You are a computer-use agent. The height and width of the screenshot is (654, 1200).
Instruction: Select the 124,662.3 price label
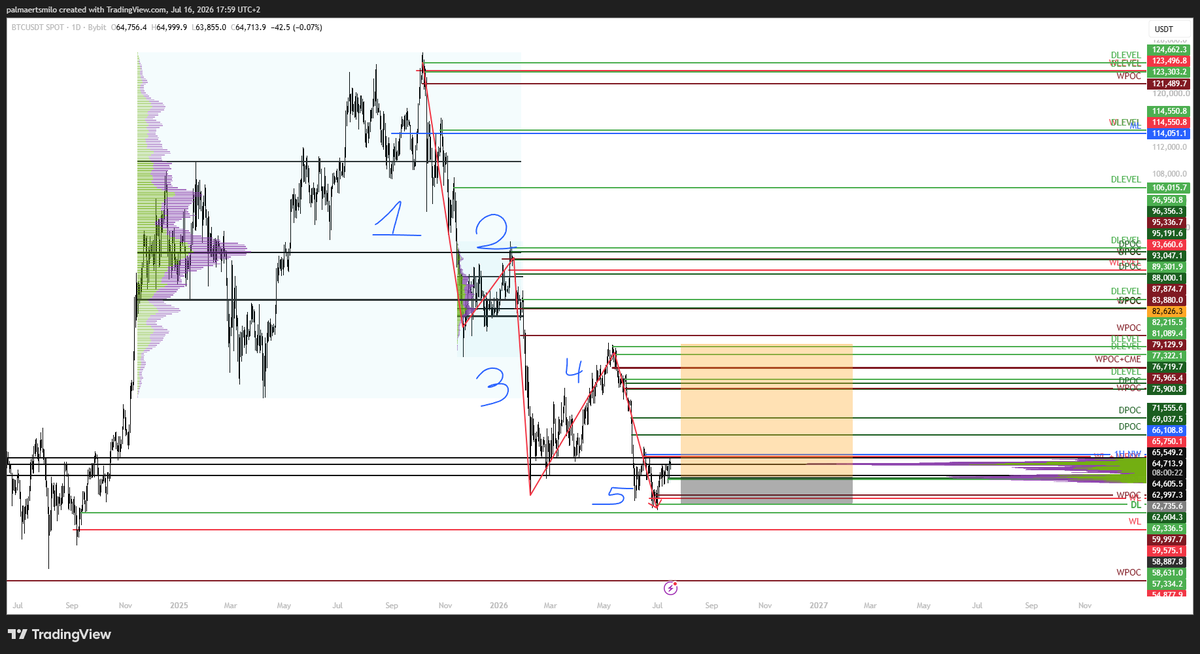click(x=1170, y=49)
